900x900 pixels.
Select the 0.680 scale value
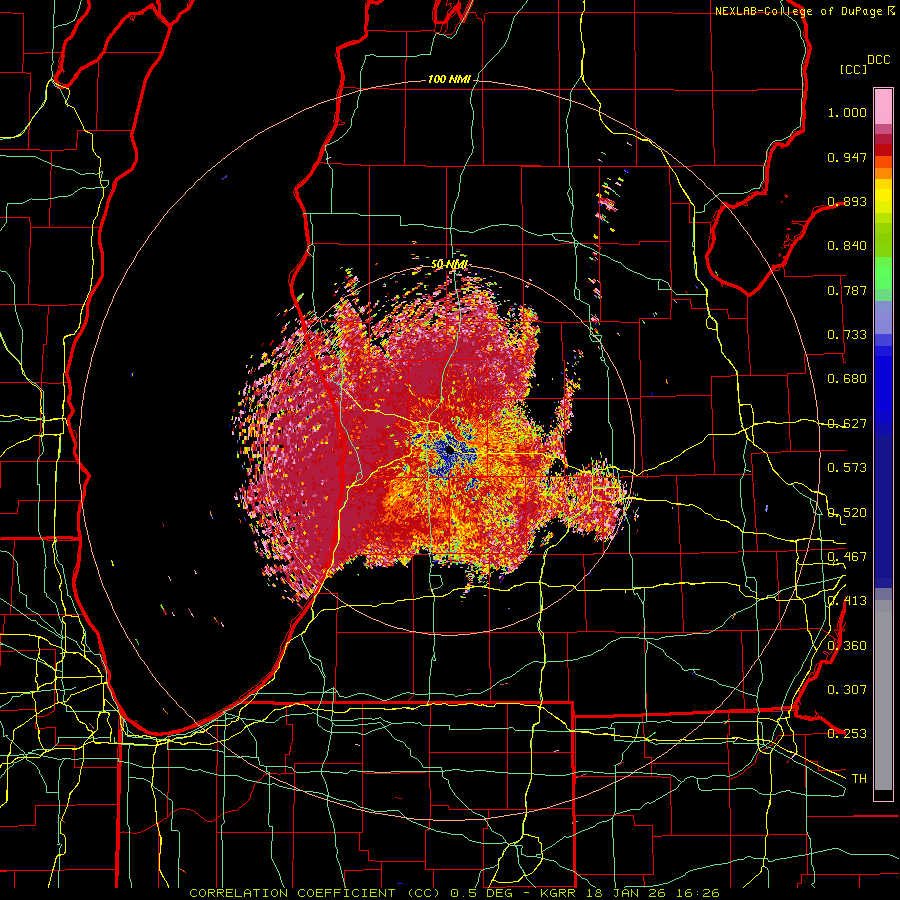point(847,379)
